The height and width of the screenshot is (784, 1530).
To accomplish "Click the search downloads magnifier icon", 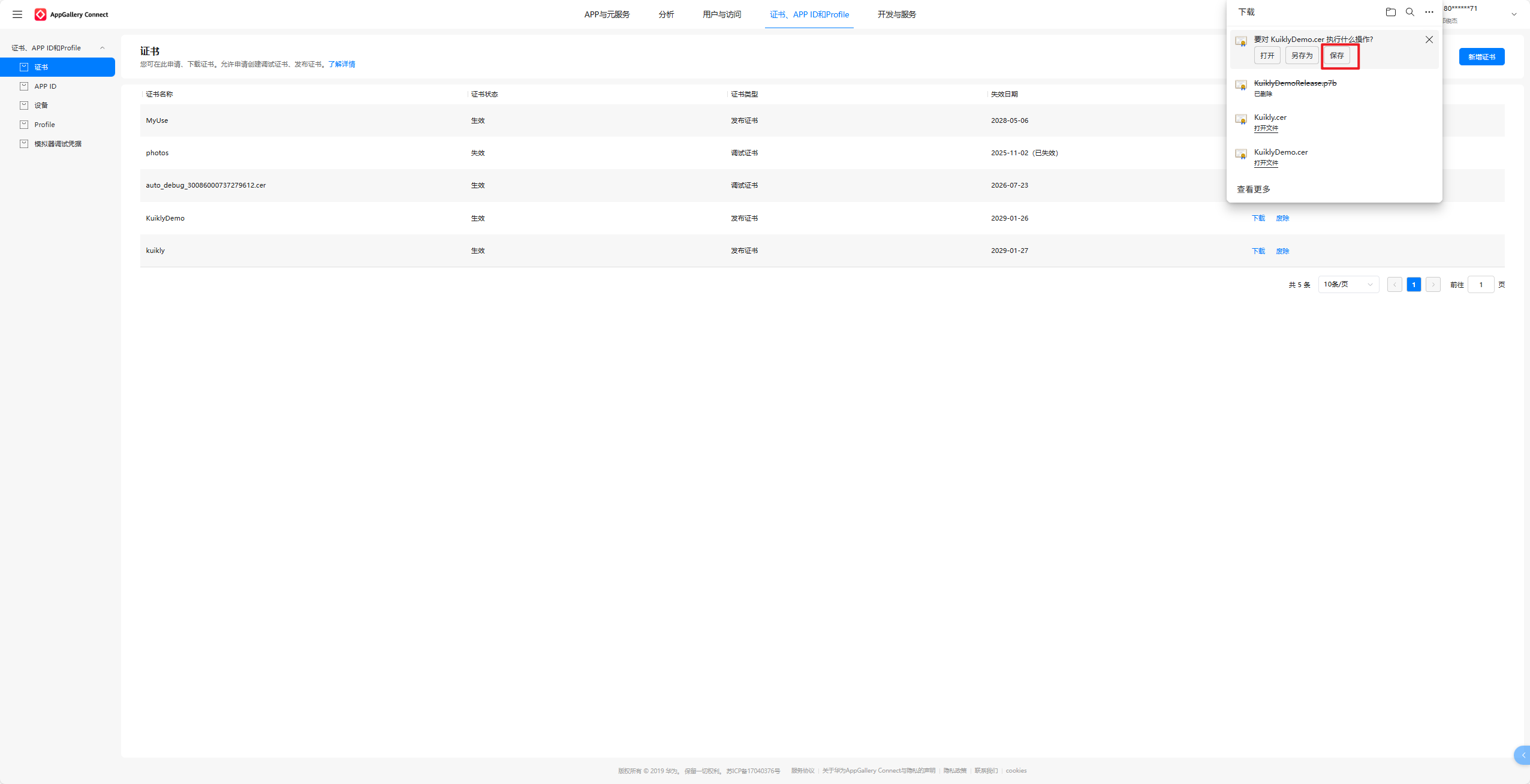I will click(x=1409, y=12).
